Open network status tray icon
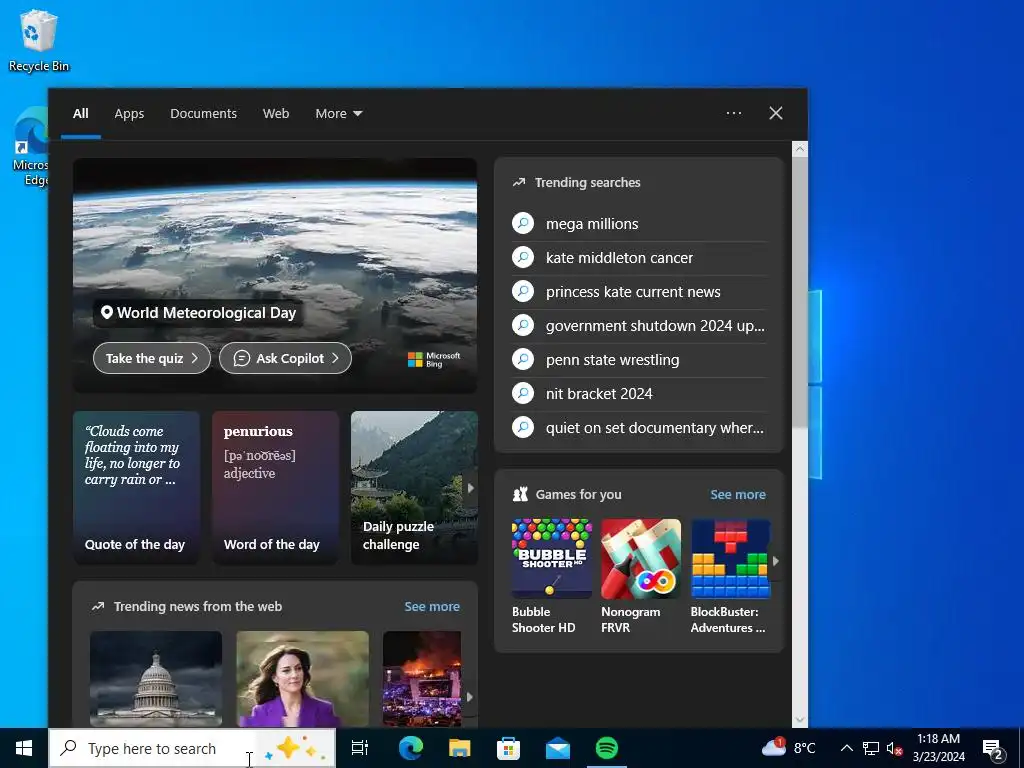The height and width of the screenshot is (768, 1024). pos(871,748)
